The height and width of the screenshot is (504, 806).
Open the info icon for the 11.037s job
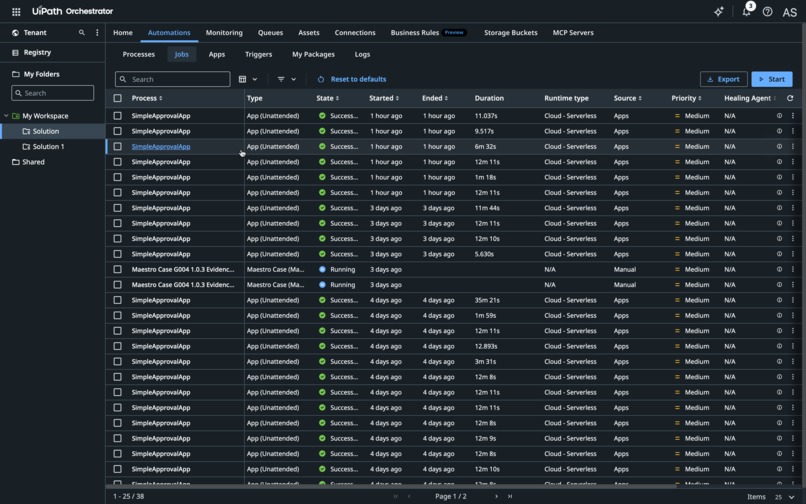779,116
